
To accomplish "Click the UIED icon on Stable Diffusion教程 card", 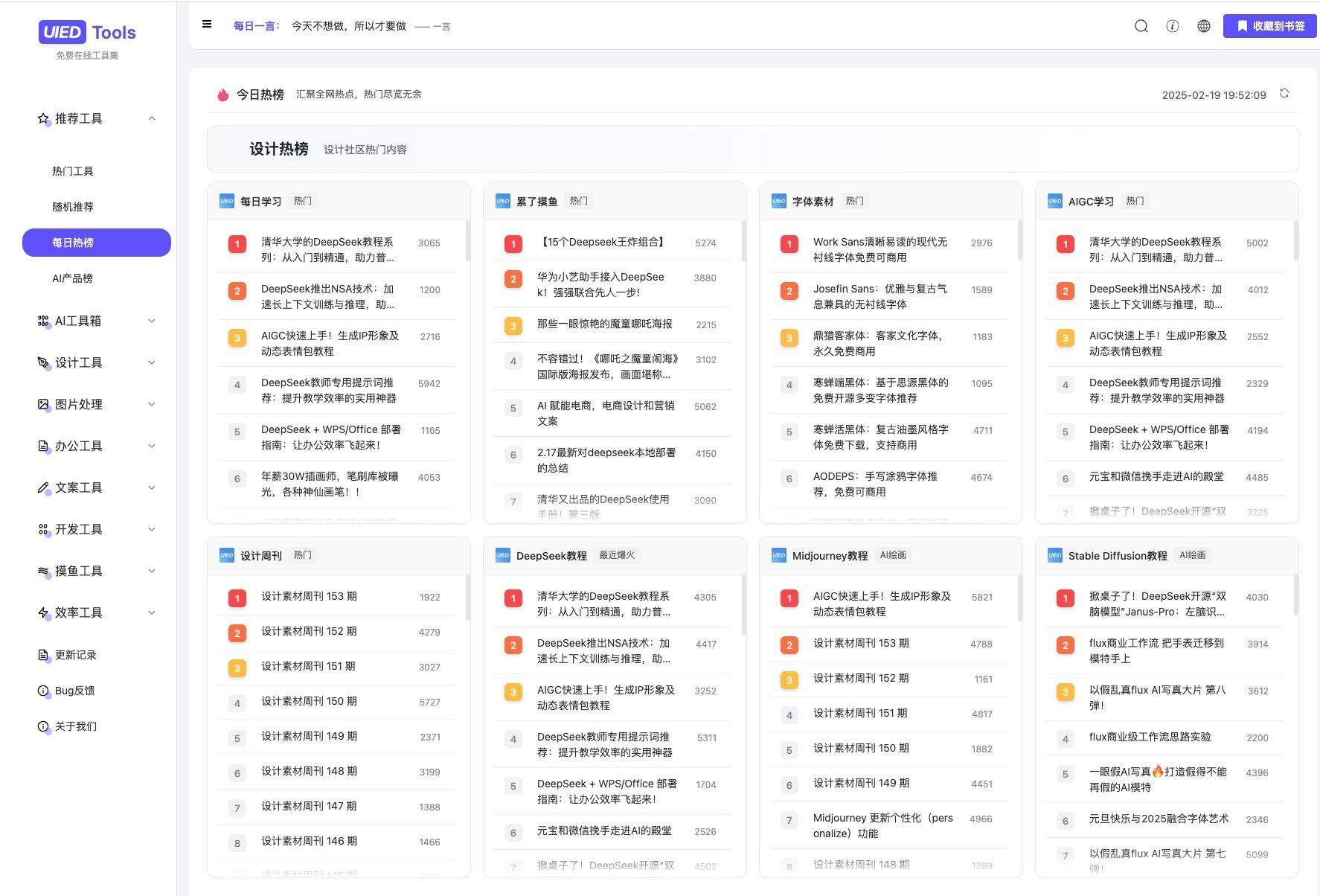I will tap(1055, 555).
